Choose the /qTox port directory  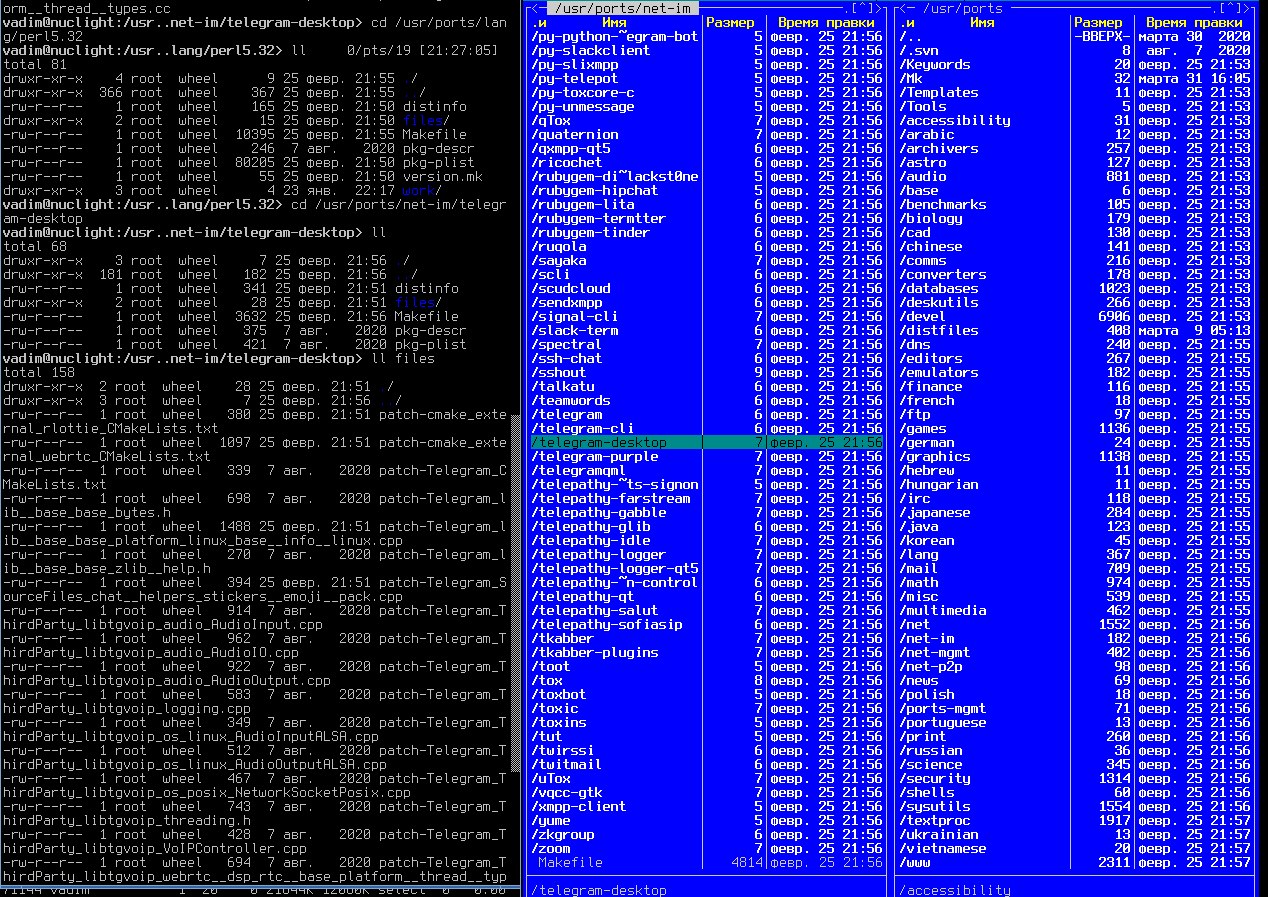[707, 120]
